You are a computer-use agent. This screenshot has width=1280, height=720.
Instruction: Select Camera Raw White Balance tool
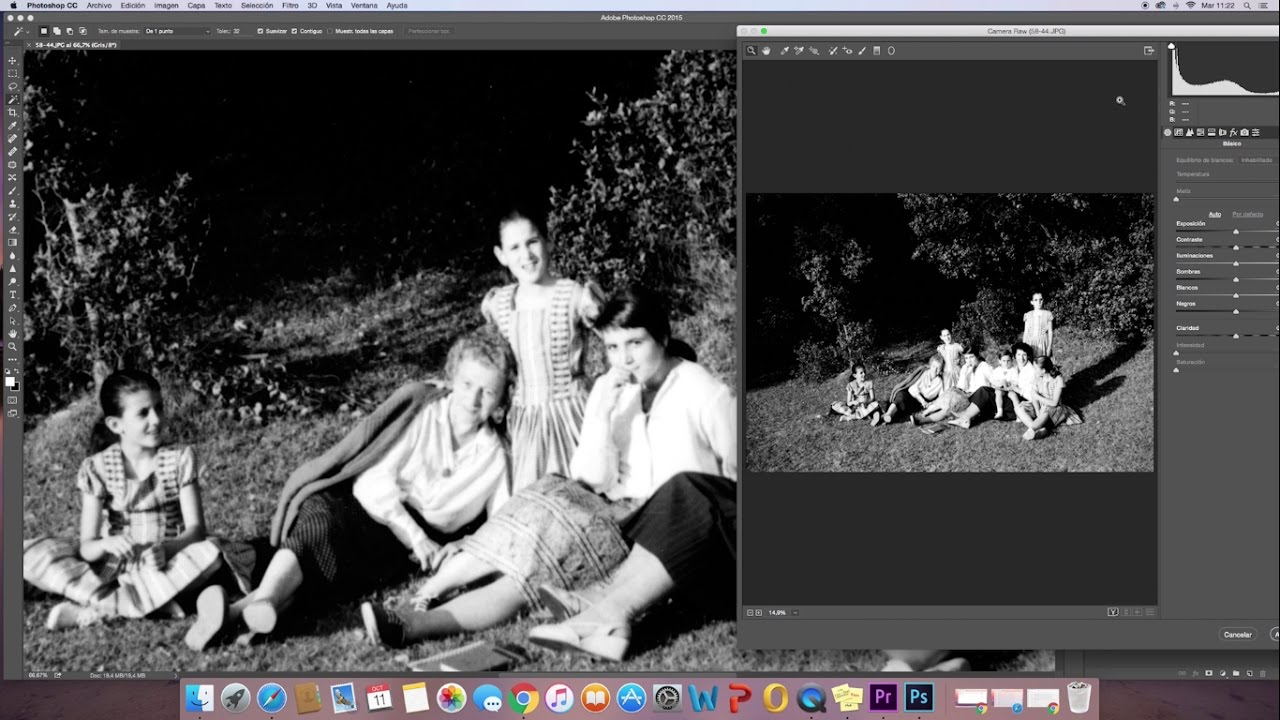pos(785,50)
